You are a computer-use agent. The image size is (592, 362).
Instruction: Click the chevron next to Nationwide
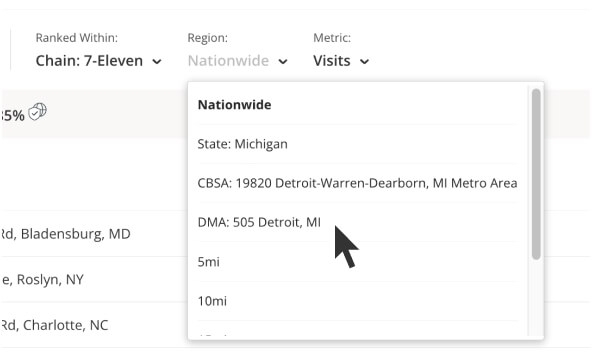coord(283,62)
